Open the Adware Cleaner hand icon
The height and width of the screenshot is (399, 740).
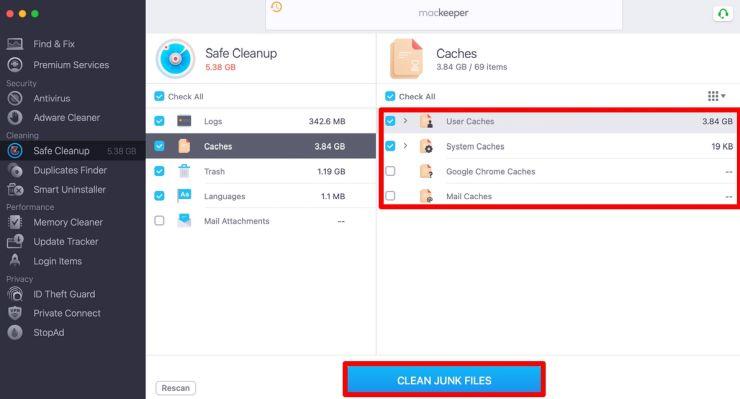coord(15,117)
